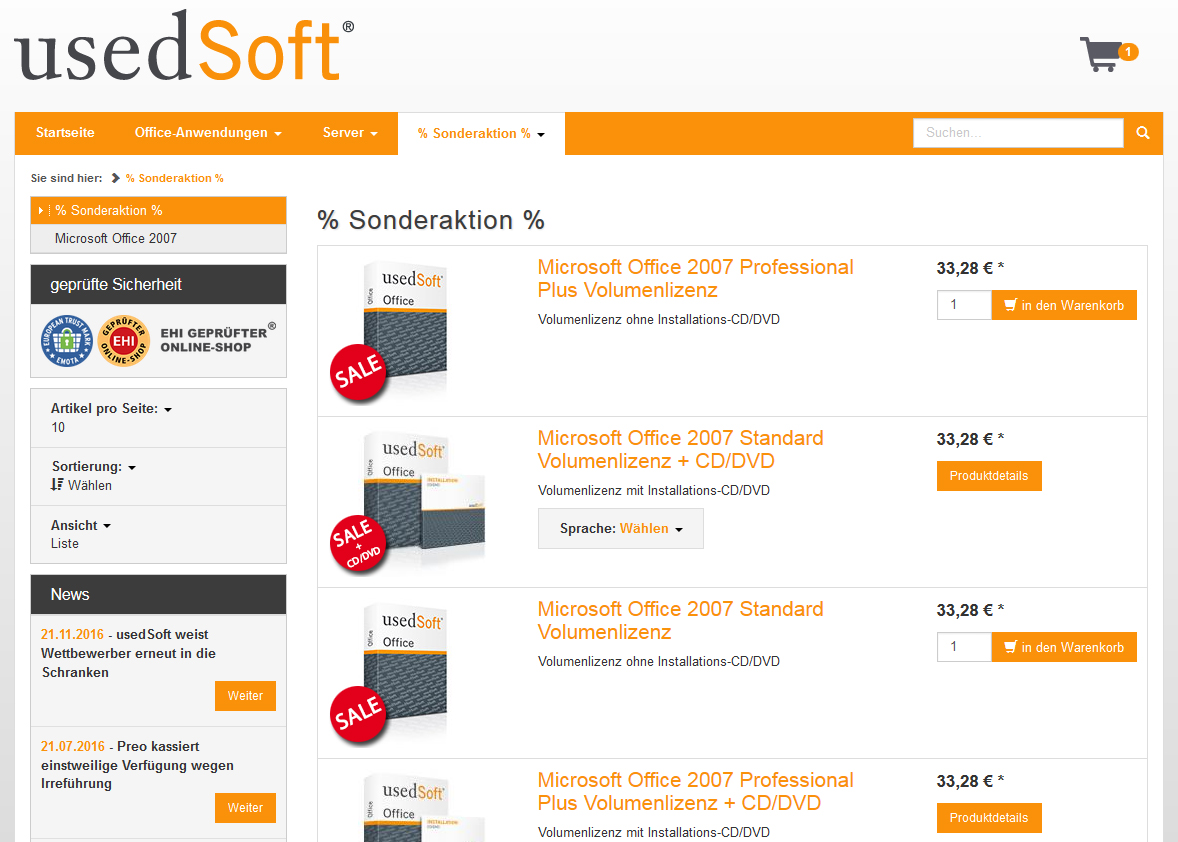Expand the Office-Anwendungen menu

(208, 133)
